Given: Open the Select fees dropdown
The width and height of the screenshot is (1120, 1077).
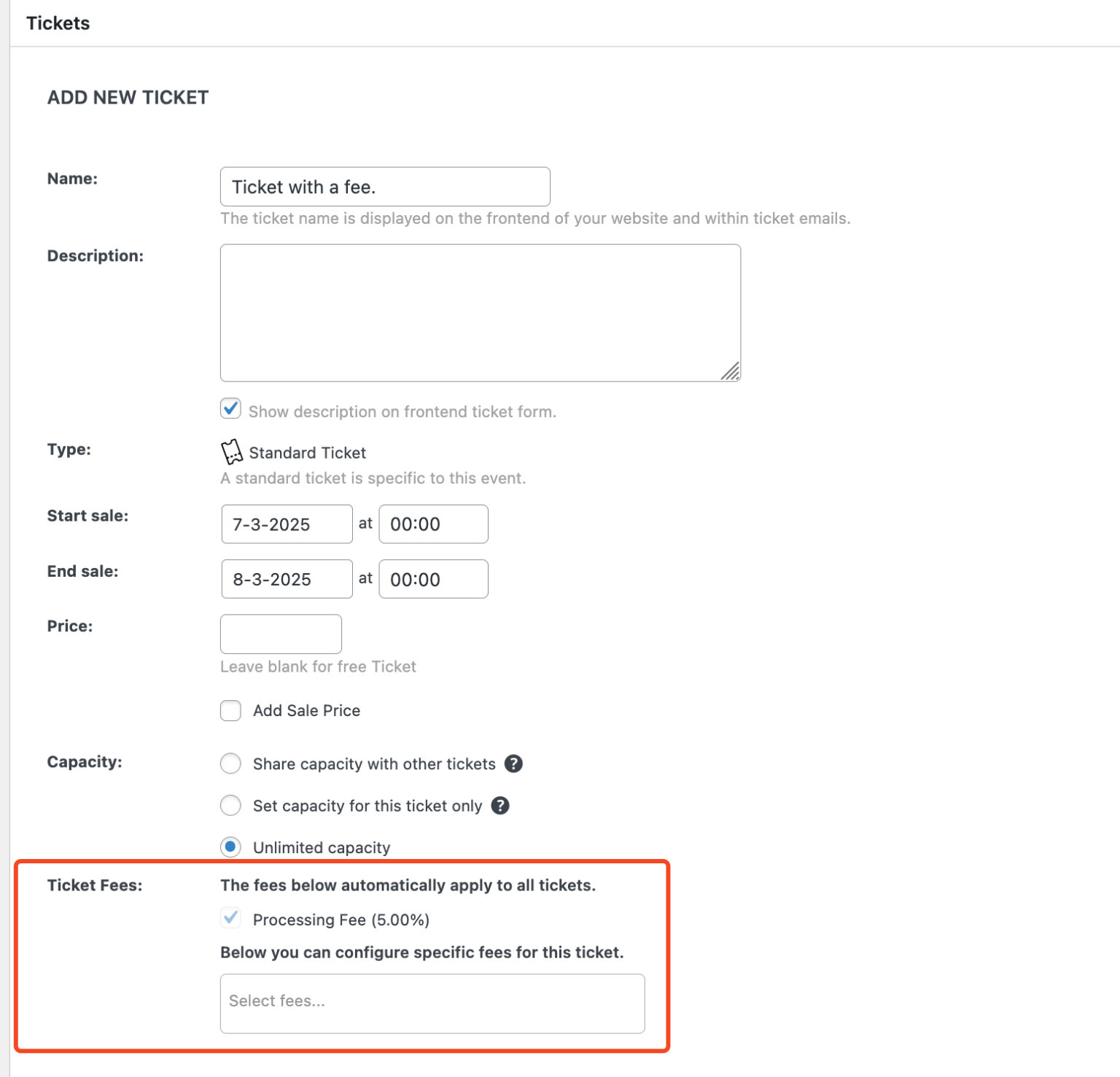Looking at the screenshot, I should [432, 1003].
